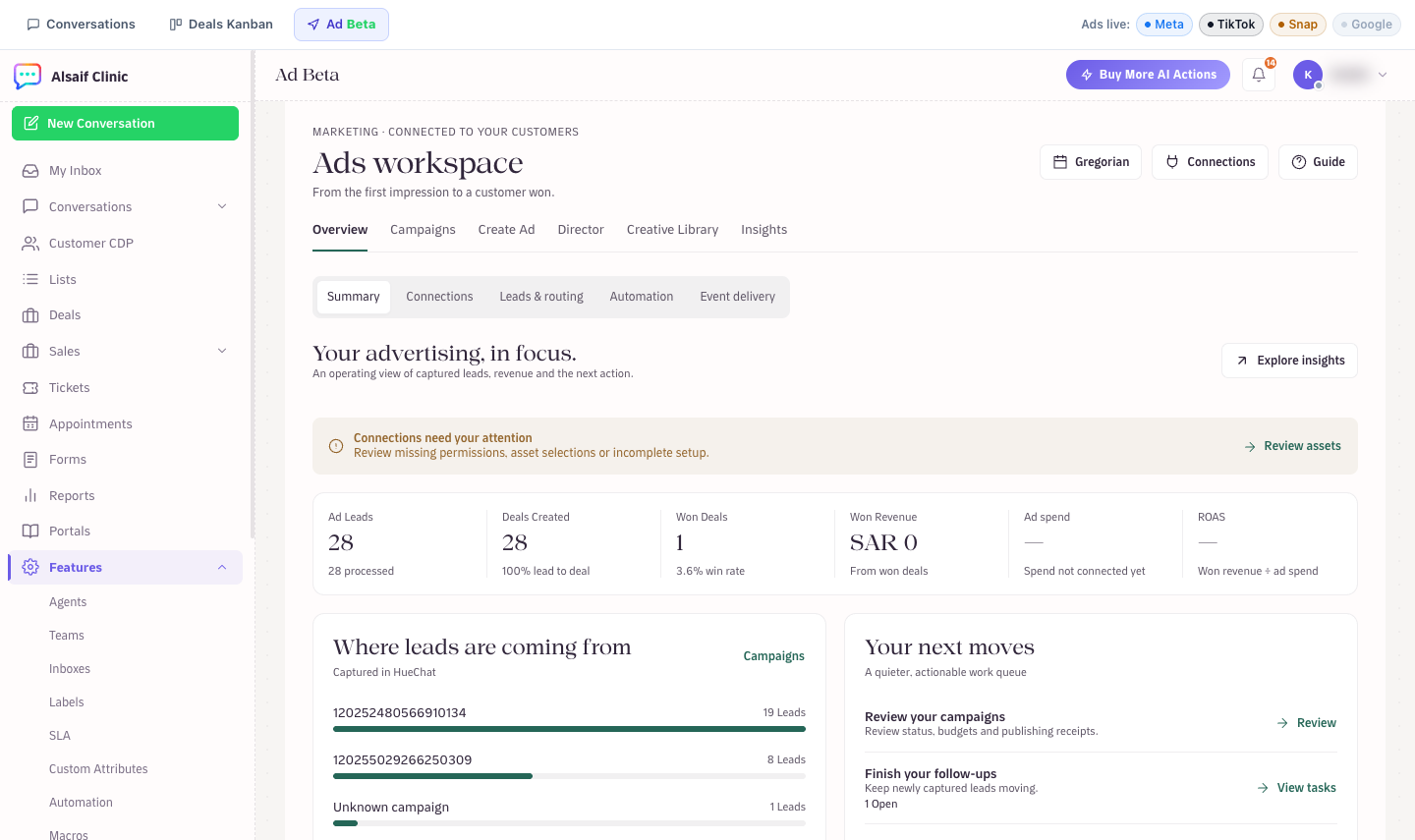The image size is (1415, 840).
Task: Open the notifications bell icon
Action: pyautogui.click(x=1259, y=75)
